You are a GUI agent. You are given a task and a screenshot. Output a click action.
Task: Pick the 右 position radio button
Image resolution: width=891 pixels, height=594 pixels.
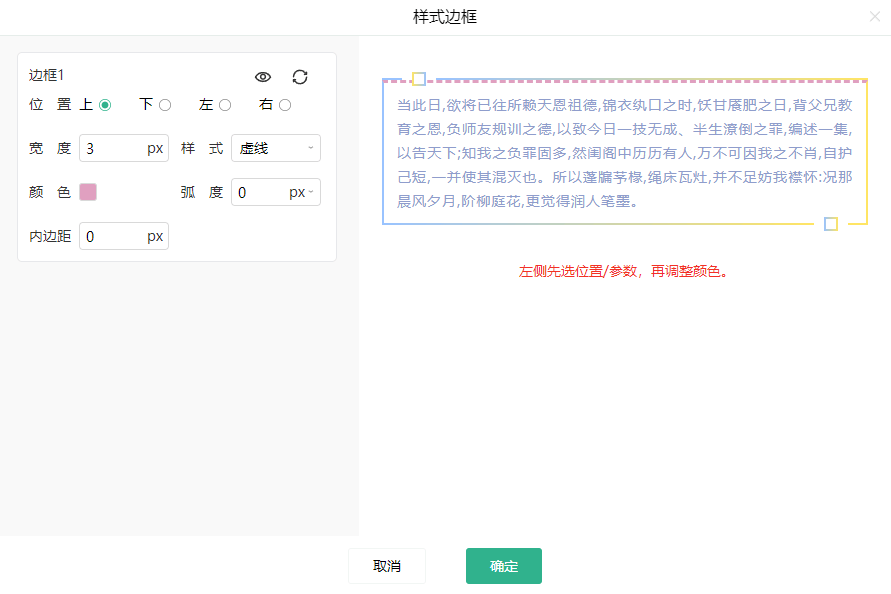(285, 105)
